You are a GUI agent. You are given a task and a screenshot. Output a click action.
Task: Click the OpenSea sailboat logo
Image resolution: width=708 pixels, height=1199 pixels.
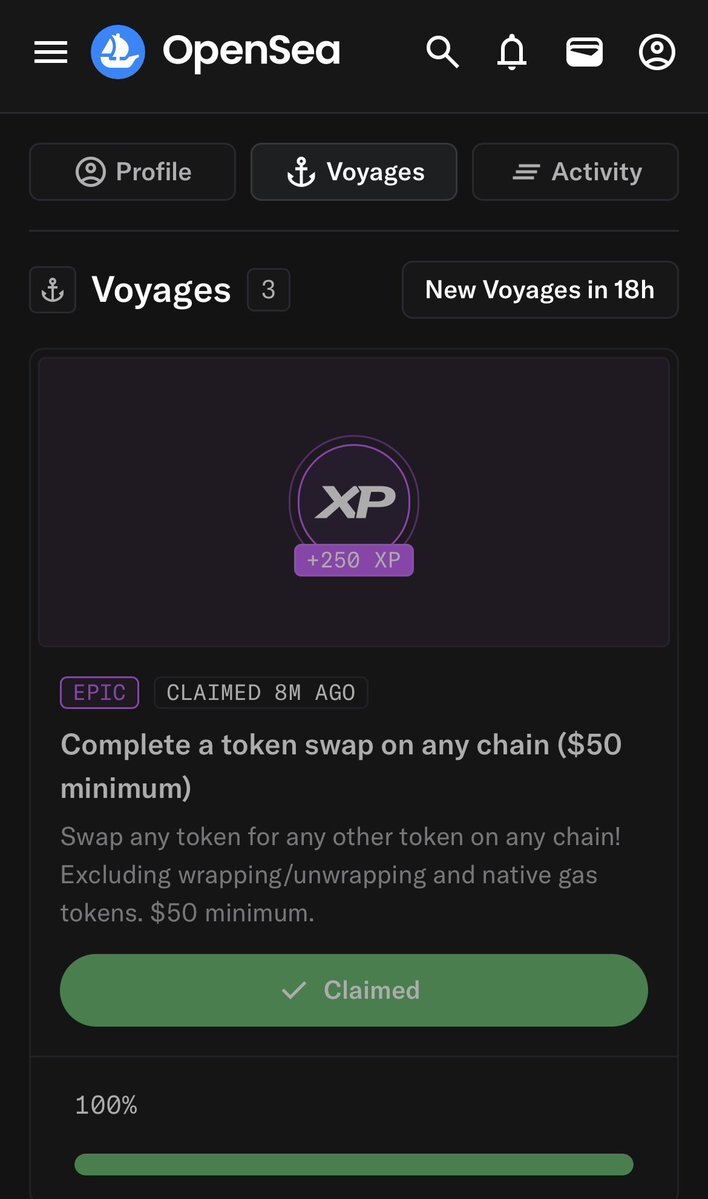pyautogui.click(x=118, y=52)
